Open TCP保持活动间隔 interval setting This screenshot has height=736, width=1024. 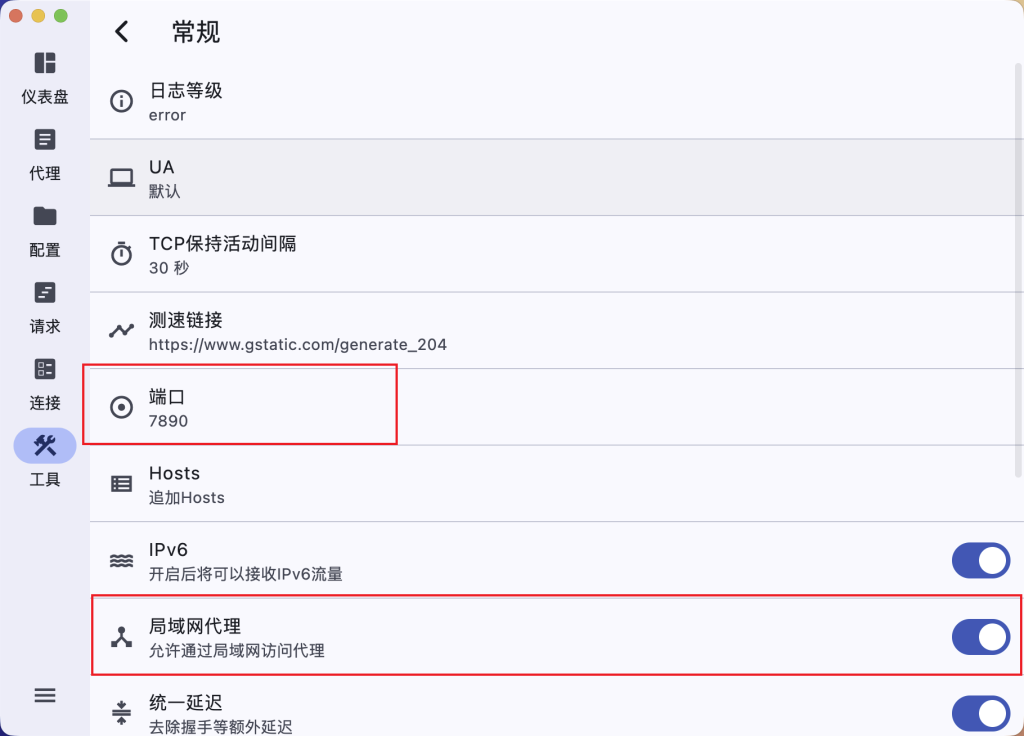[556, 254]
